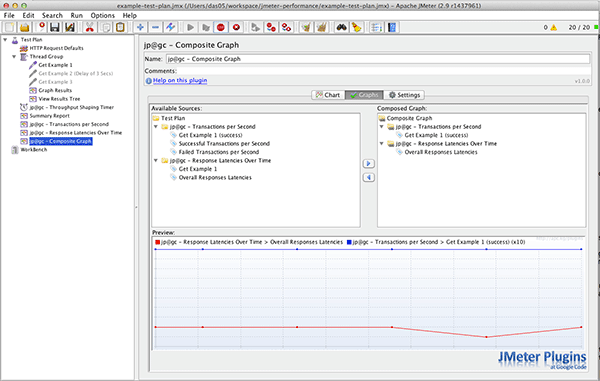
Task: Click the Search binoculars icon
Action: pos(341,27)
